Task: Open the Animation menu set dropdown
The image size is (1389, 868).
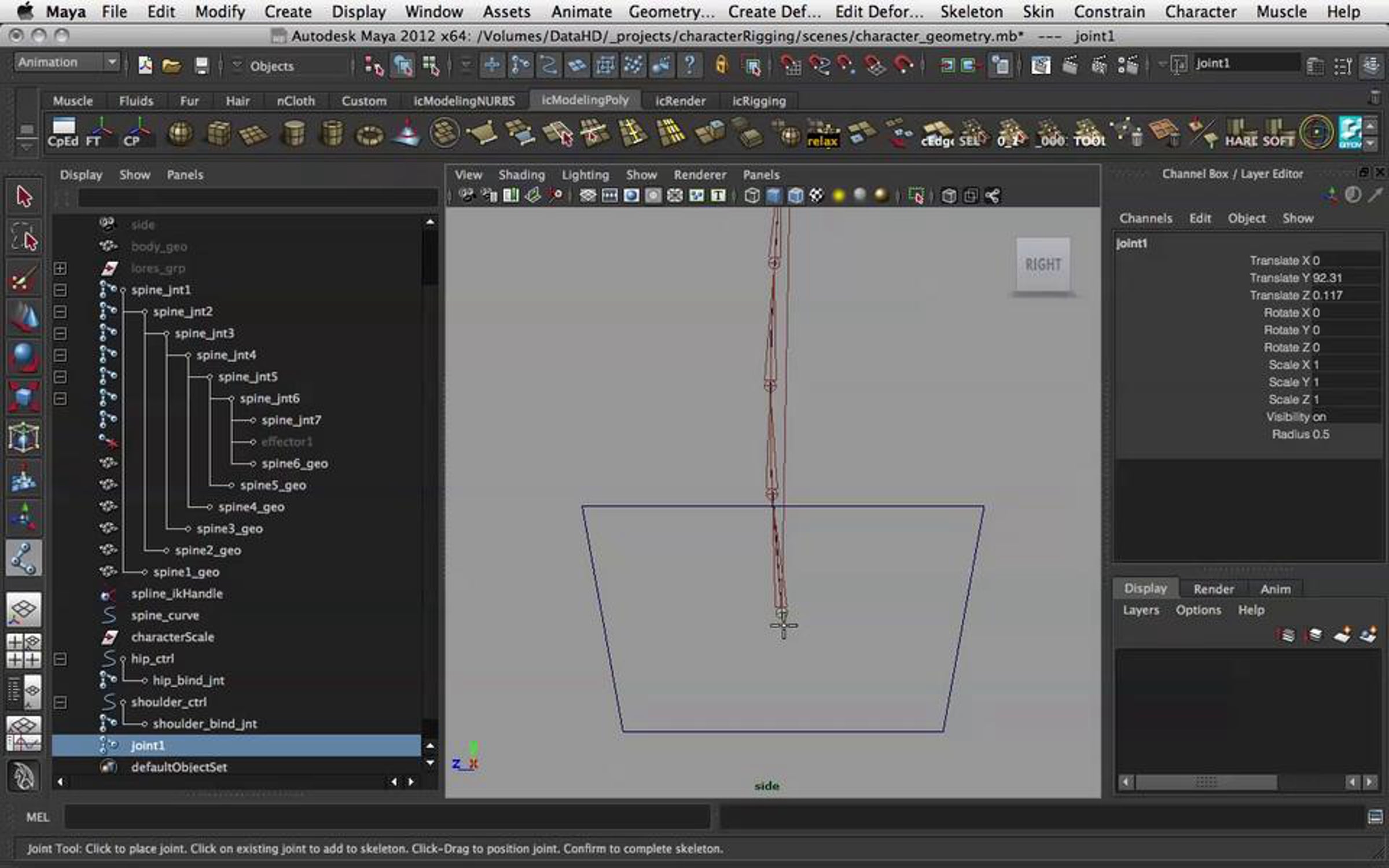Action: pos(112,62)
